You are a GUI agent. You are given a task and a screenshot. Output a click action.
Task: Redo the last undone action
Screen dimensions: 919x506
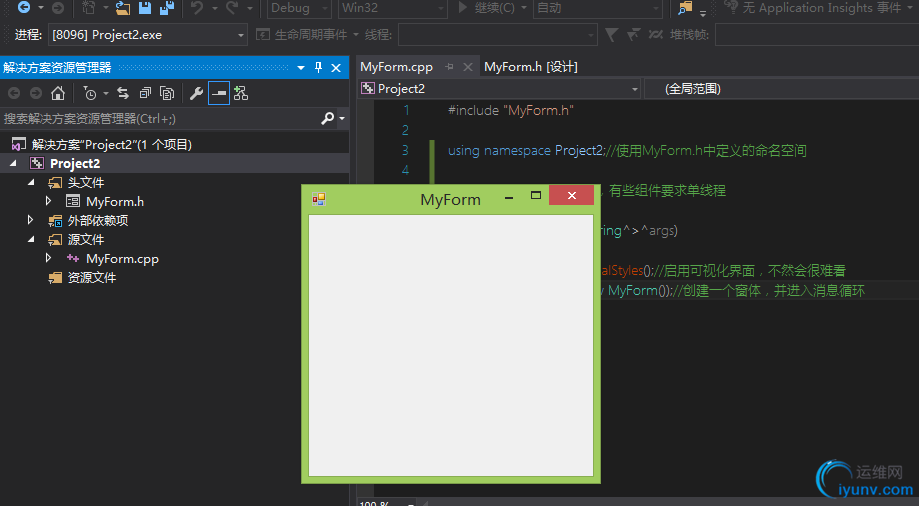click(233, 7)
